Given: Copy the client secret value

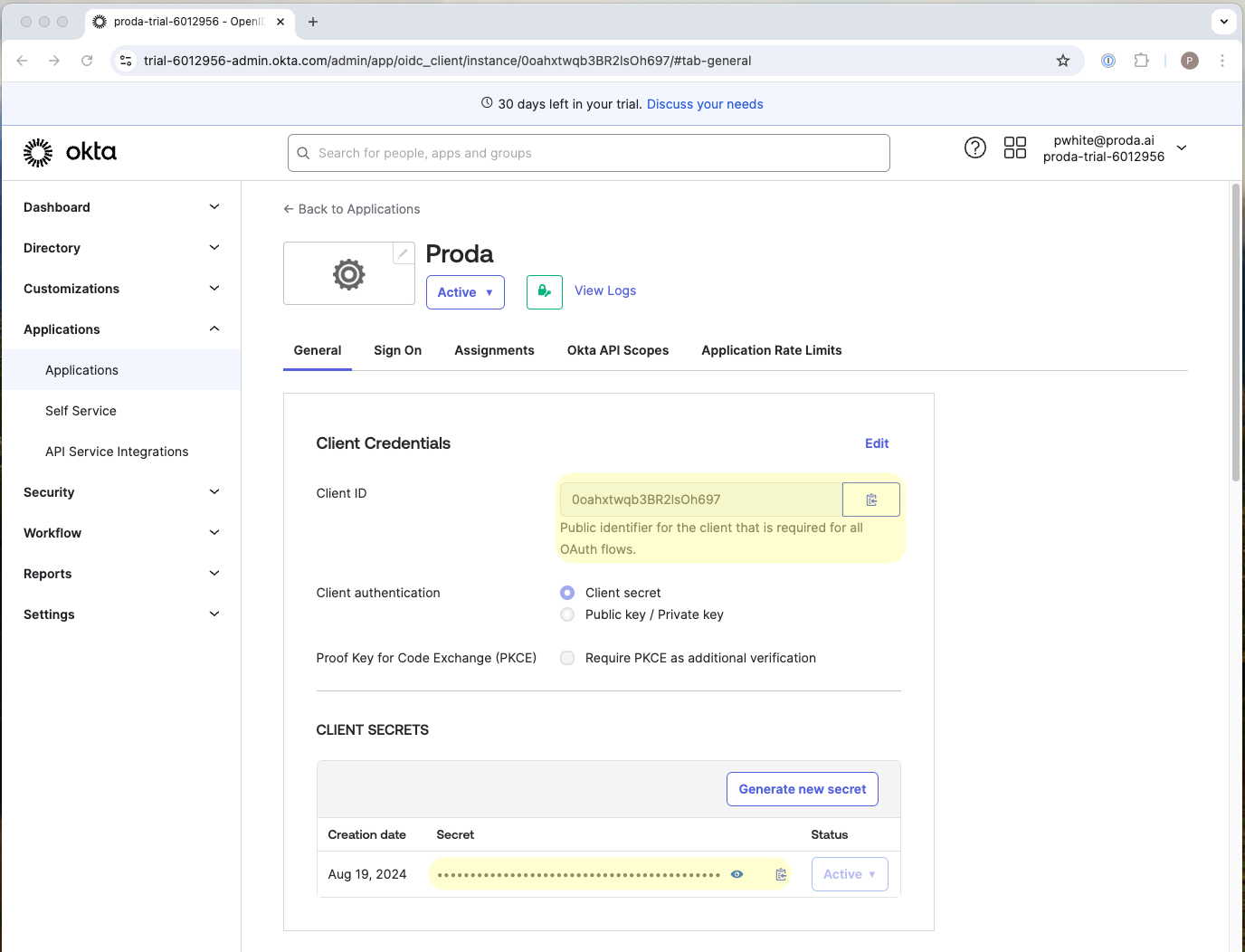Looking at the screenshot, I should (780, 874).
